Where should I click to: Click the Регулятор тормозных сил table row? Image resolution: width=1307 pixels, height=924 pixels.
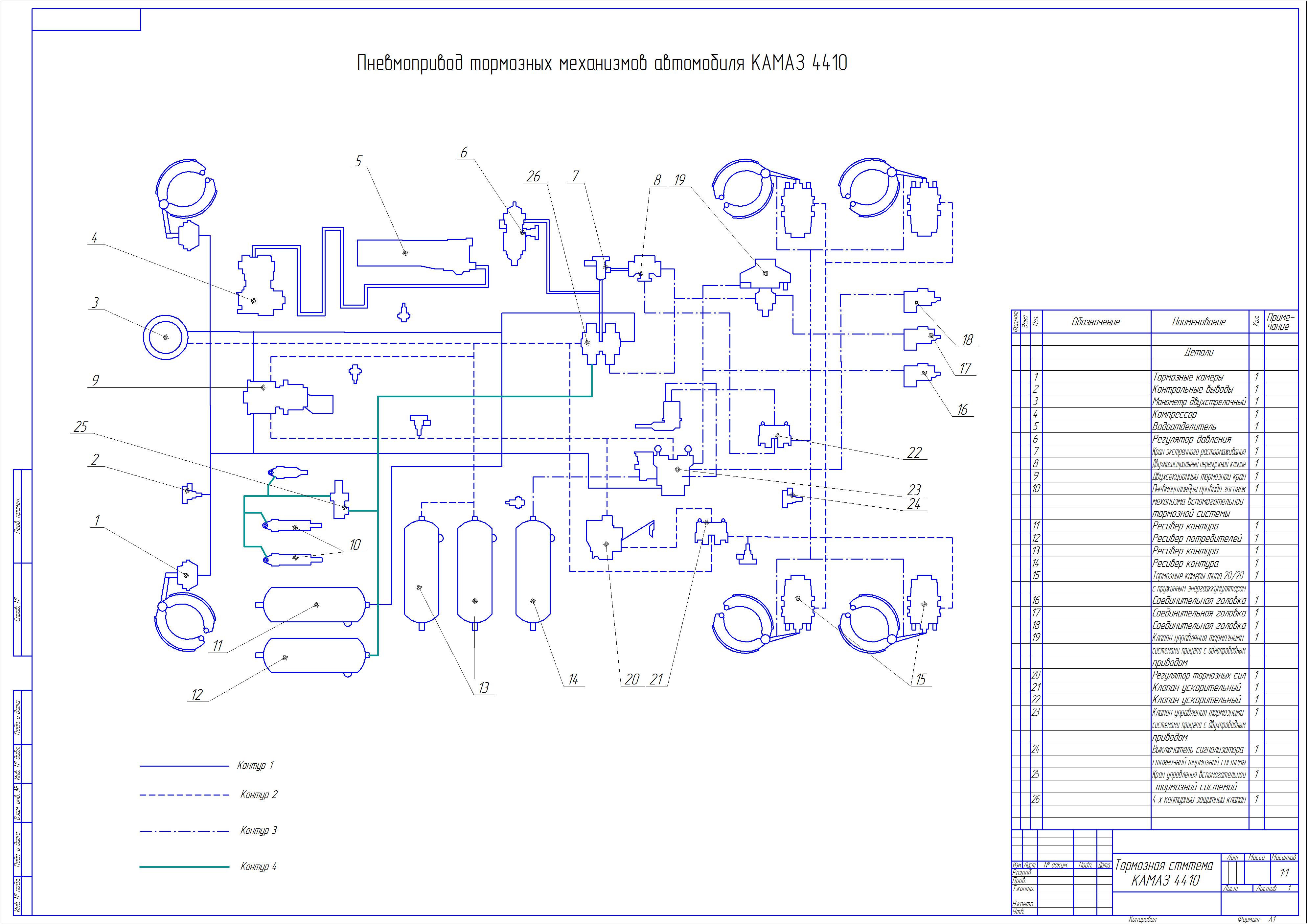point(1199,675)
